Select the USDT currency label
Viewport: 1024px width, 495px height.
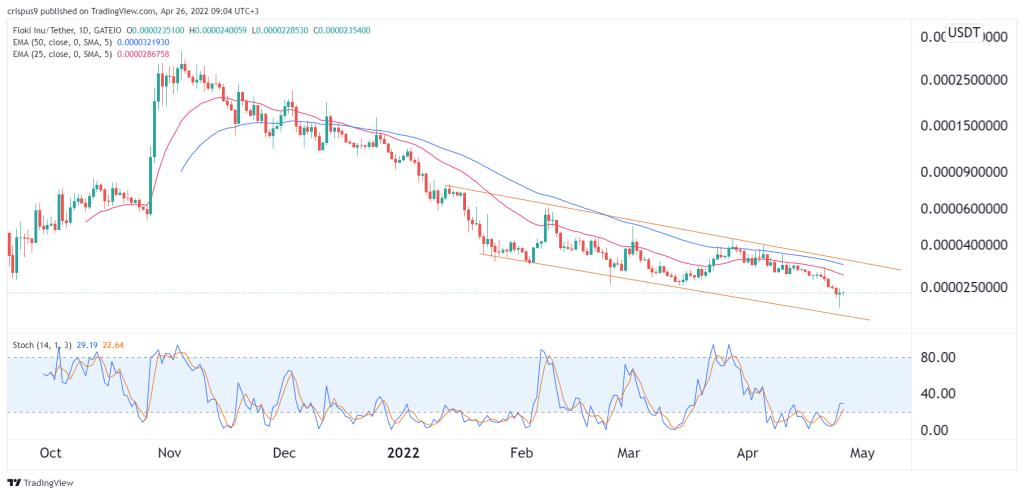coord(965,32)
